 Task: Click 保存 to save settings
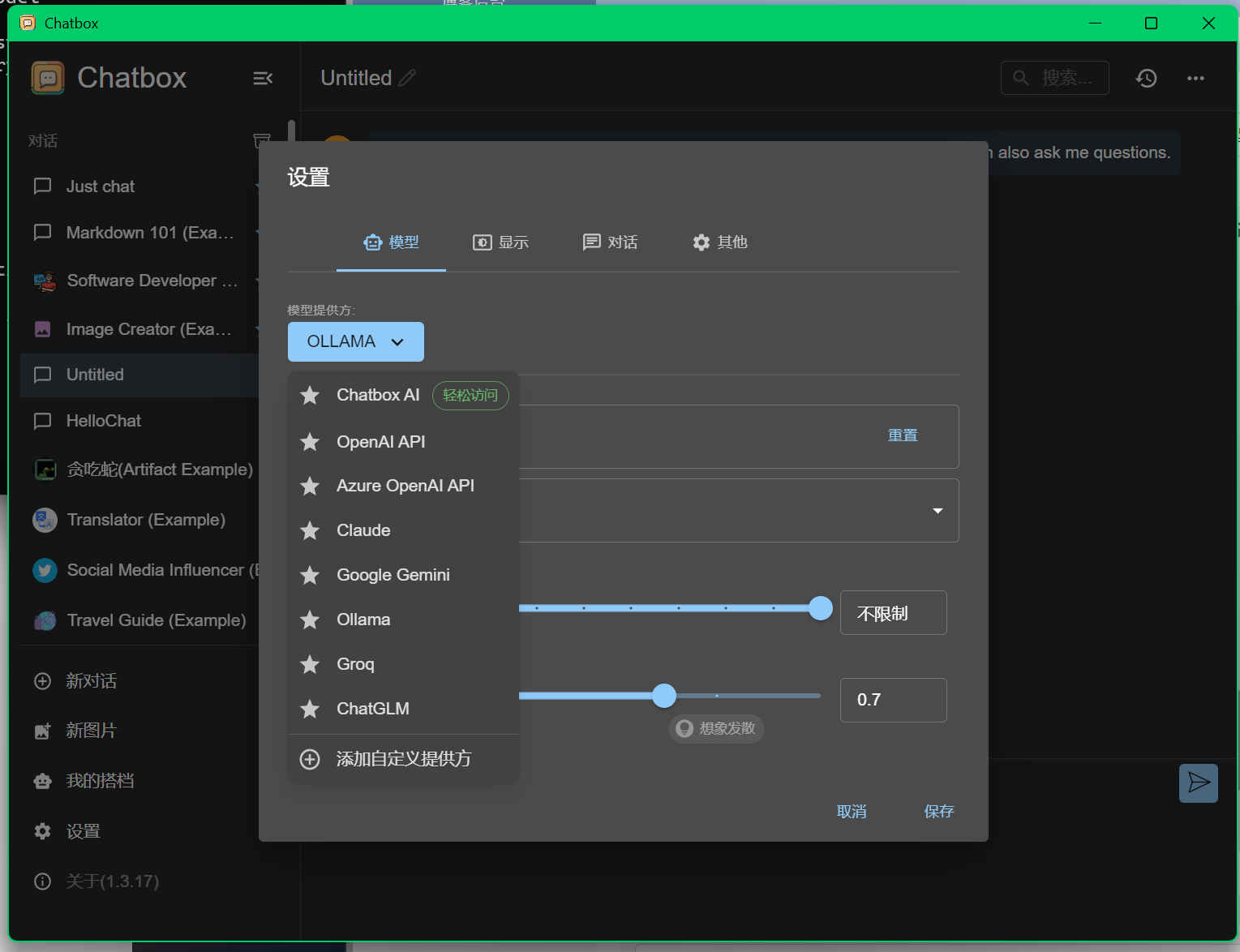point(939,812)
